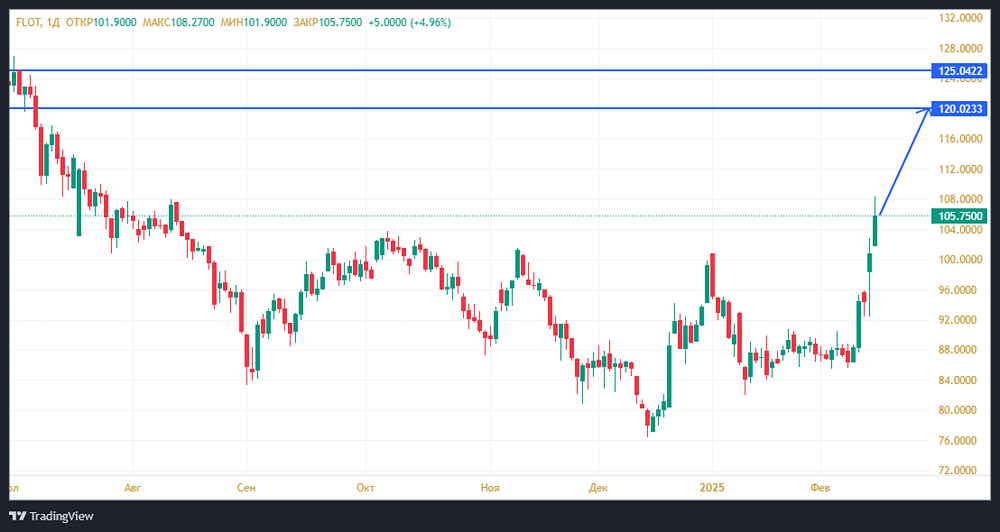Click the blue 120.0233 price tag
This screenshot has width=1000, height=532.
(x=958, y=108)
